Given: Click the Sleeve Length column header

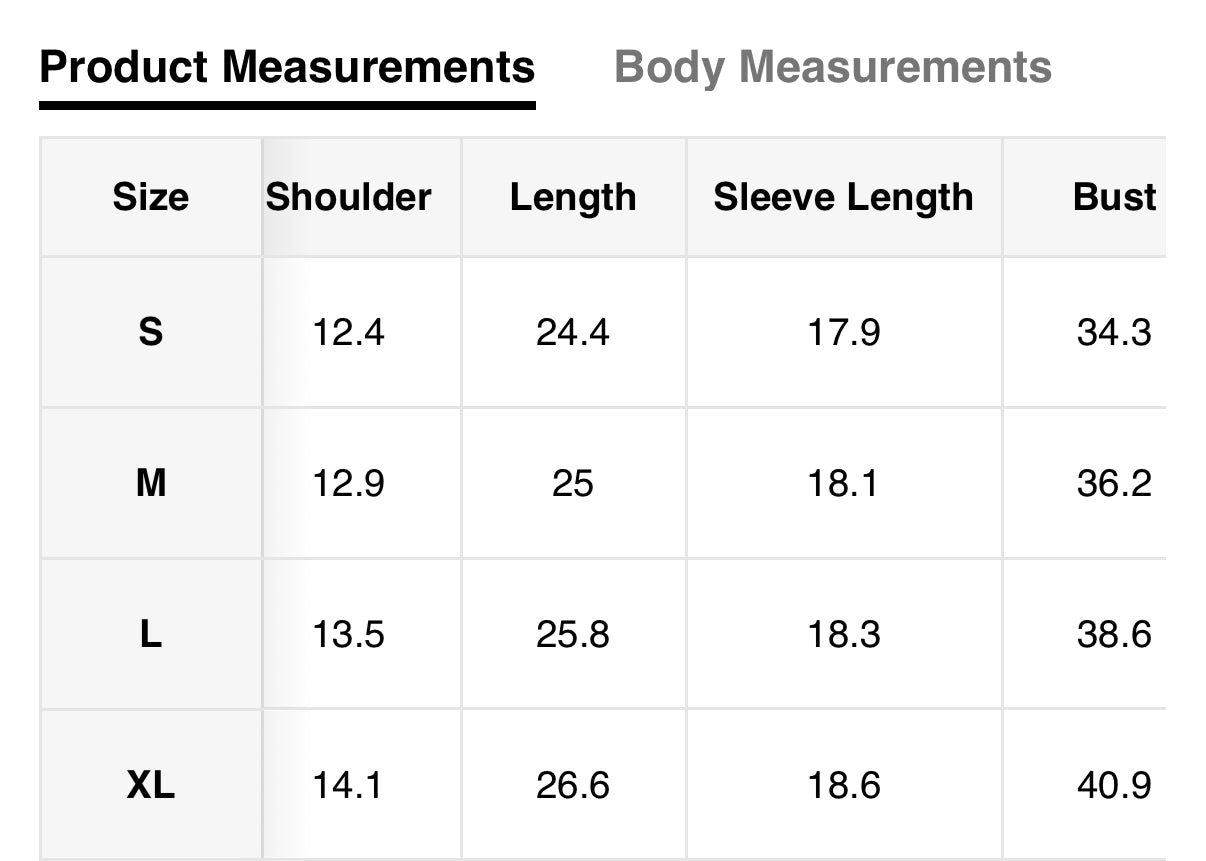Looking at the screenshot, I should [x=843, y=197].
